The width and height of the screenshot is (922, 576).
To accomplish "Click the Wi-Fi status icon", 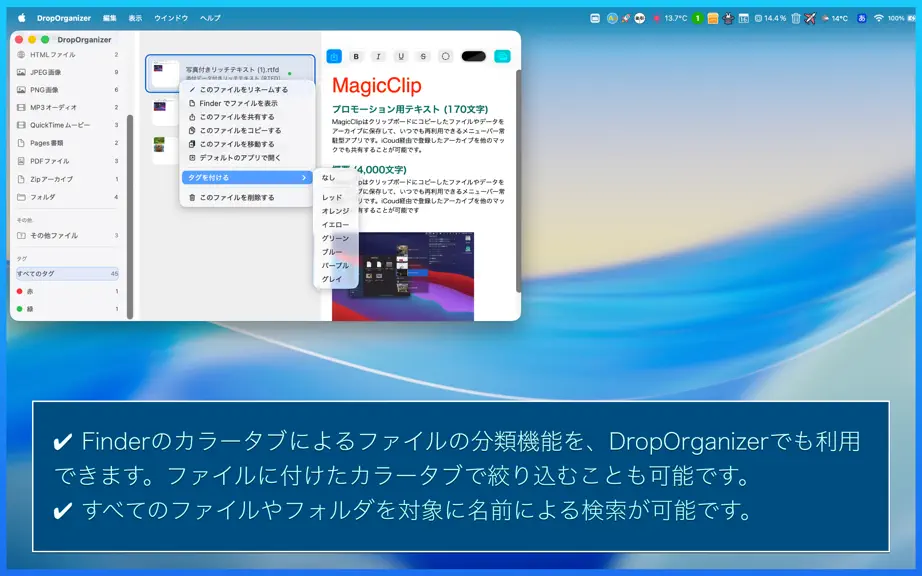I will (x=878, y=18).
